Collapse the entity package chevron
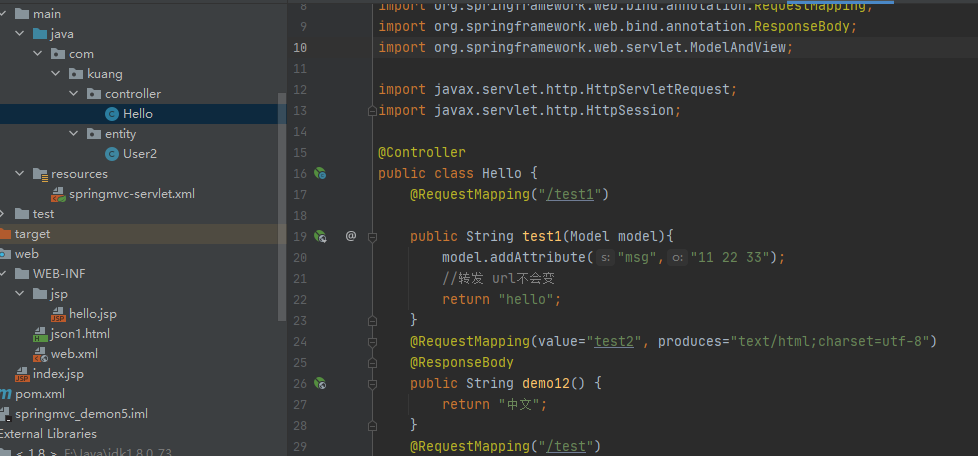This screenshot has width=978, height=456. coord(74,133)
